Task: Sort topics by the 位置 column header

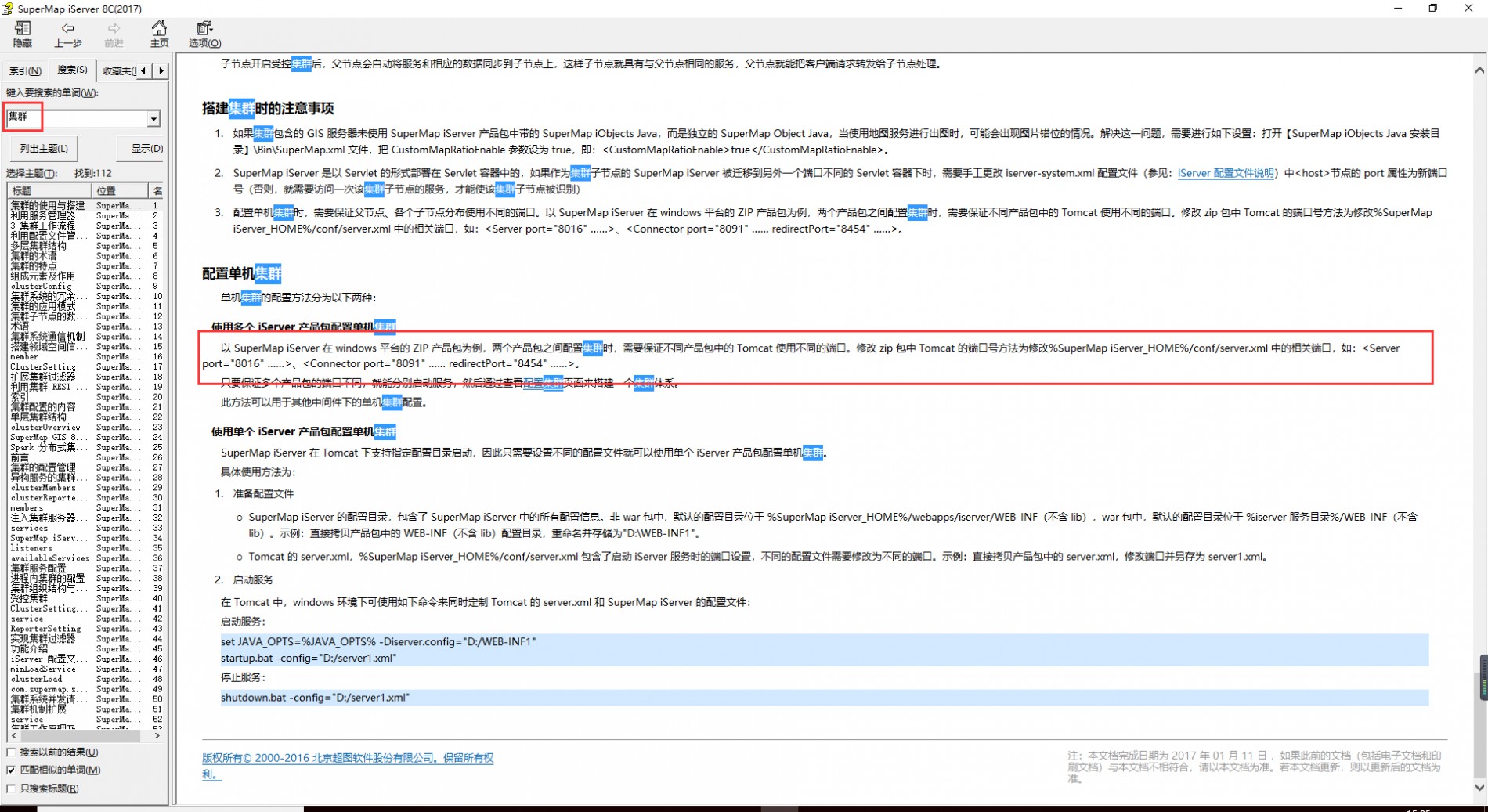Action: coord(119,190)
